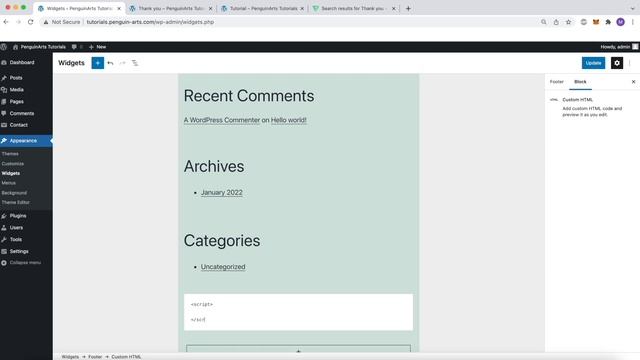
Task: Go back in browser history
Action: 6,22
